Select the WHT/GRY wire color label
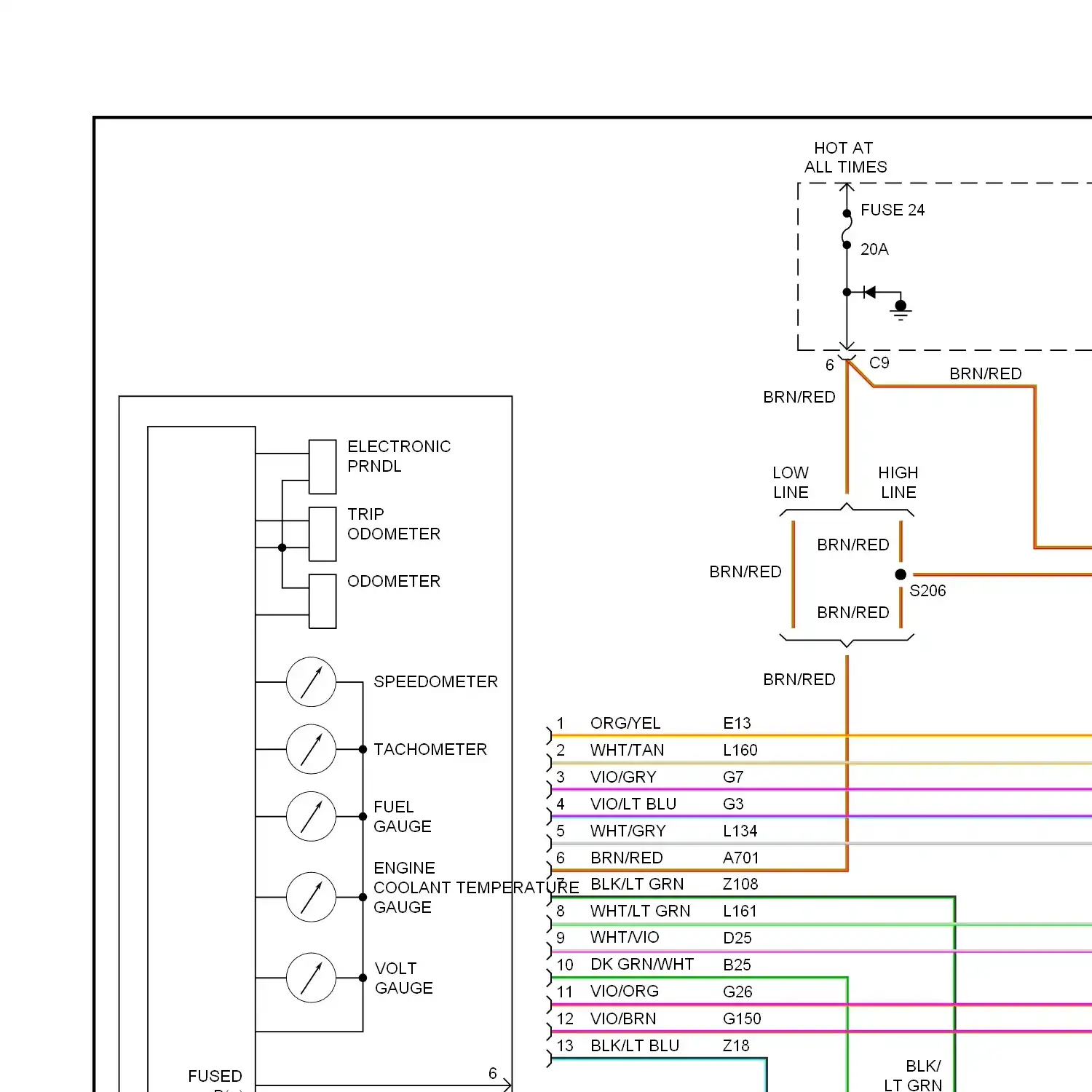The height and width of the screenshot is (1092, 1092). pyautogui.click(x=628, y=831)
